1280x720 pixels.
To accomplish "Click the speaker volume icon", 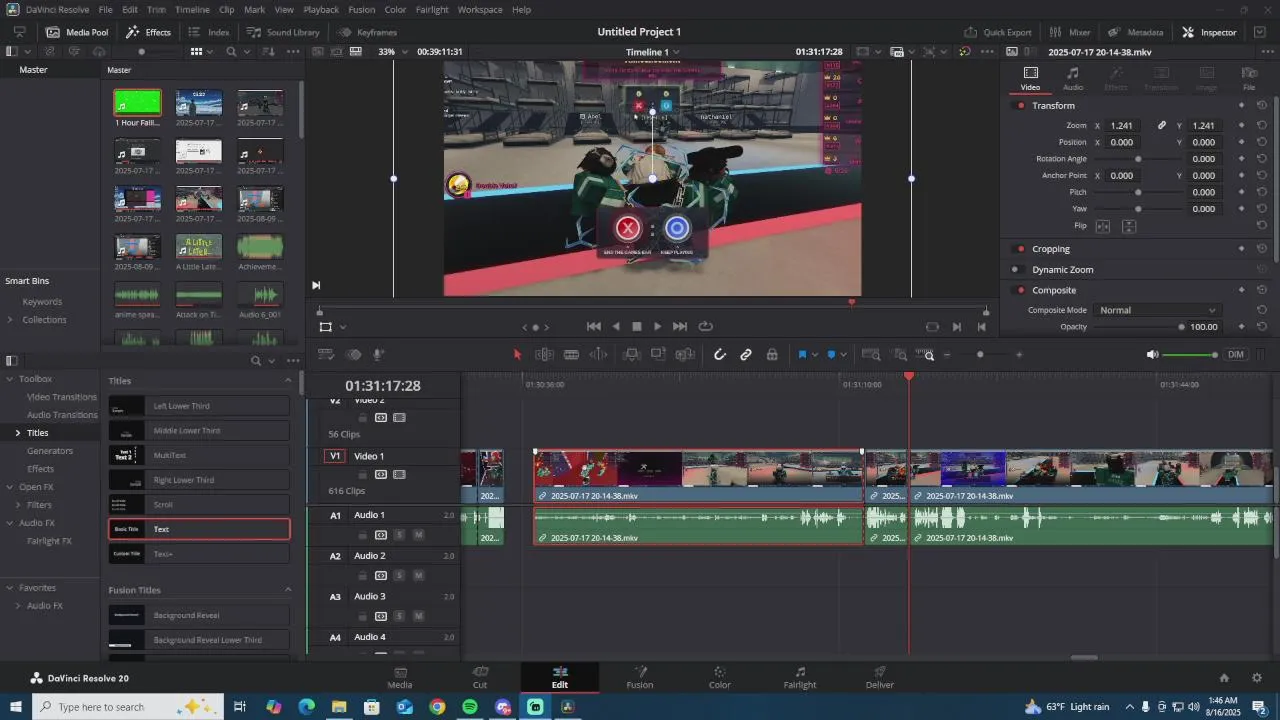I will 1152,354.
